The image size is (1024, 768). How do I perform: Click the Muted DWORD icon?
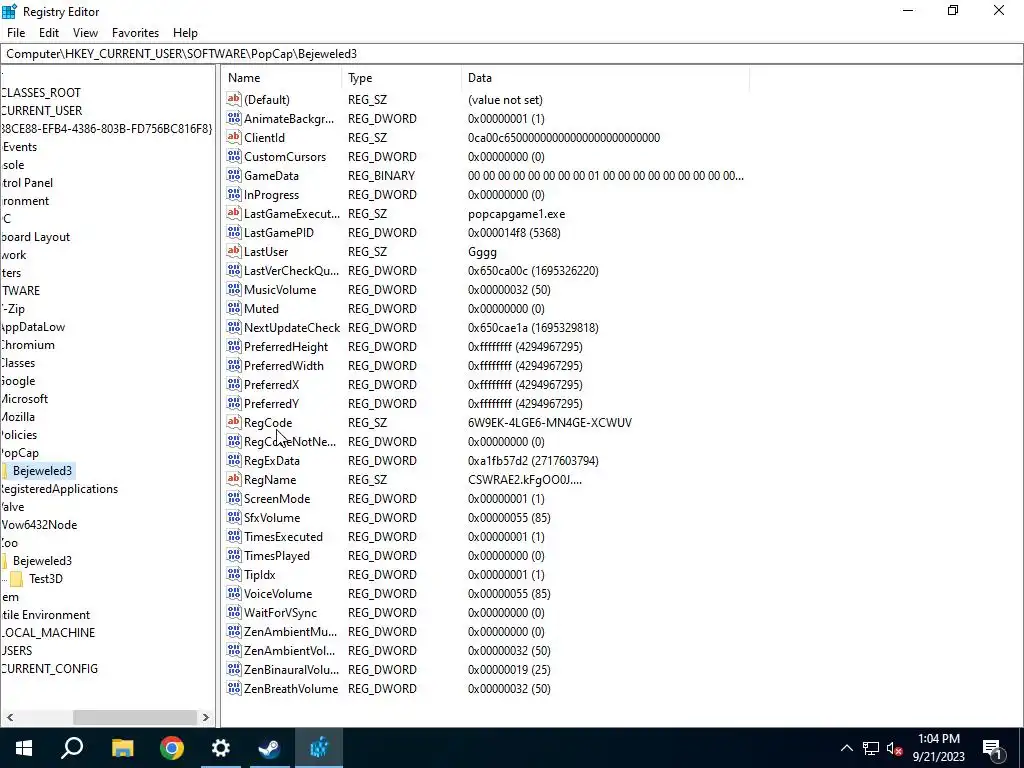(x=234, y=308)
